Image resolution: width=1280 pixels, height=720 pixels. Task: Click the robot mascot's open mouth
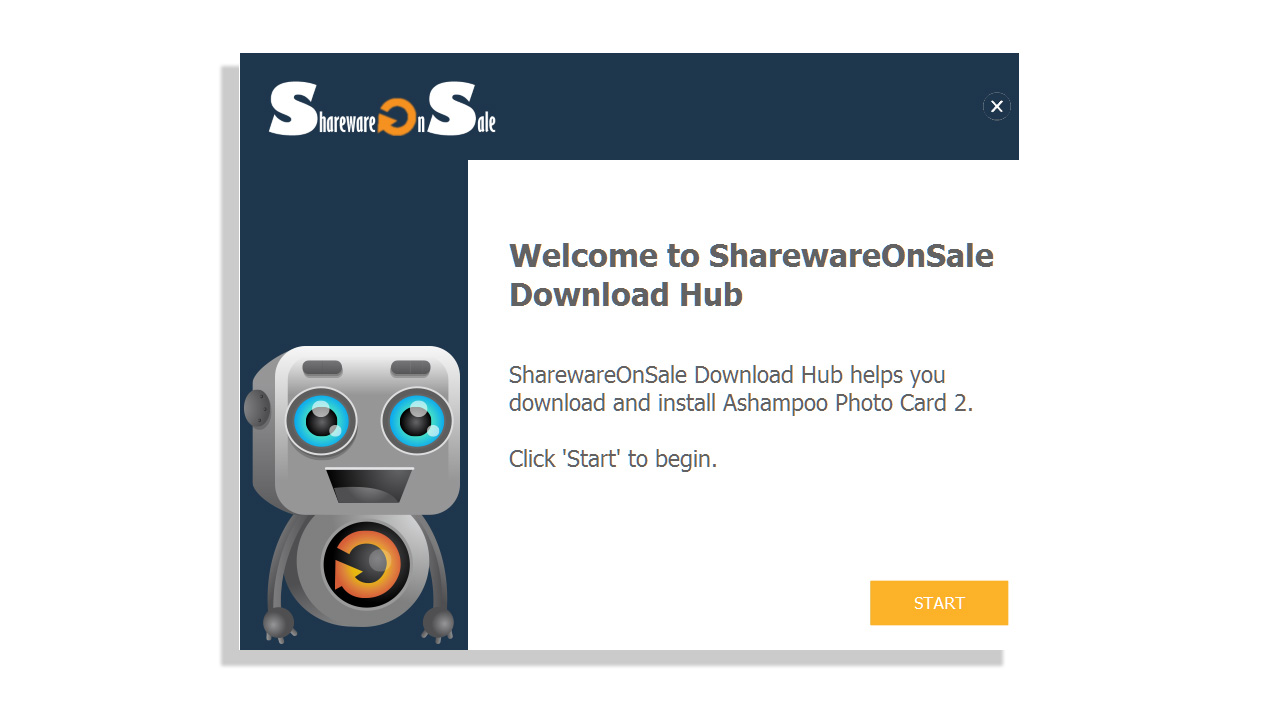click(x=369, y=486)
